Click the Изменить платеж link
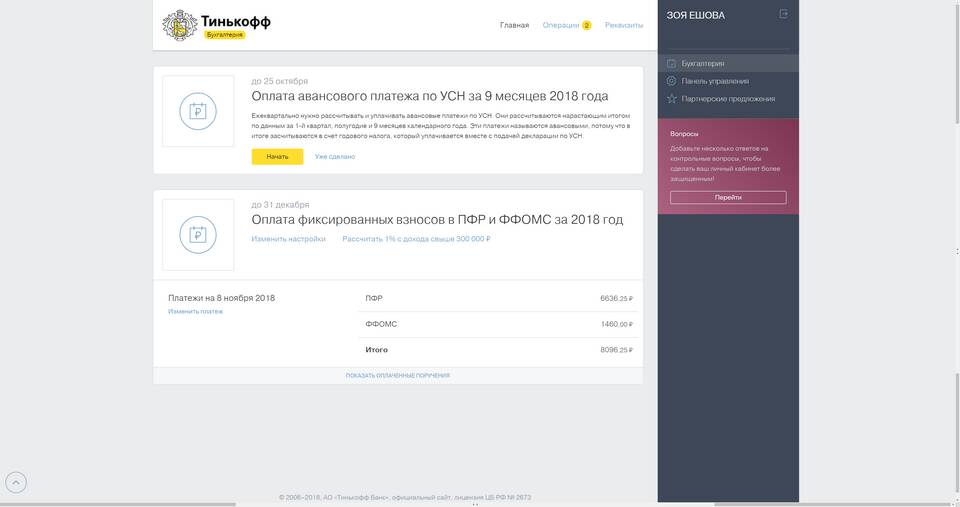The image size is (960, 507). coord(195,311)
